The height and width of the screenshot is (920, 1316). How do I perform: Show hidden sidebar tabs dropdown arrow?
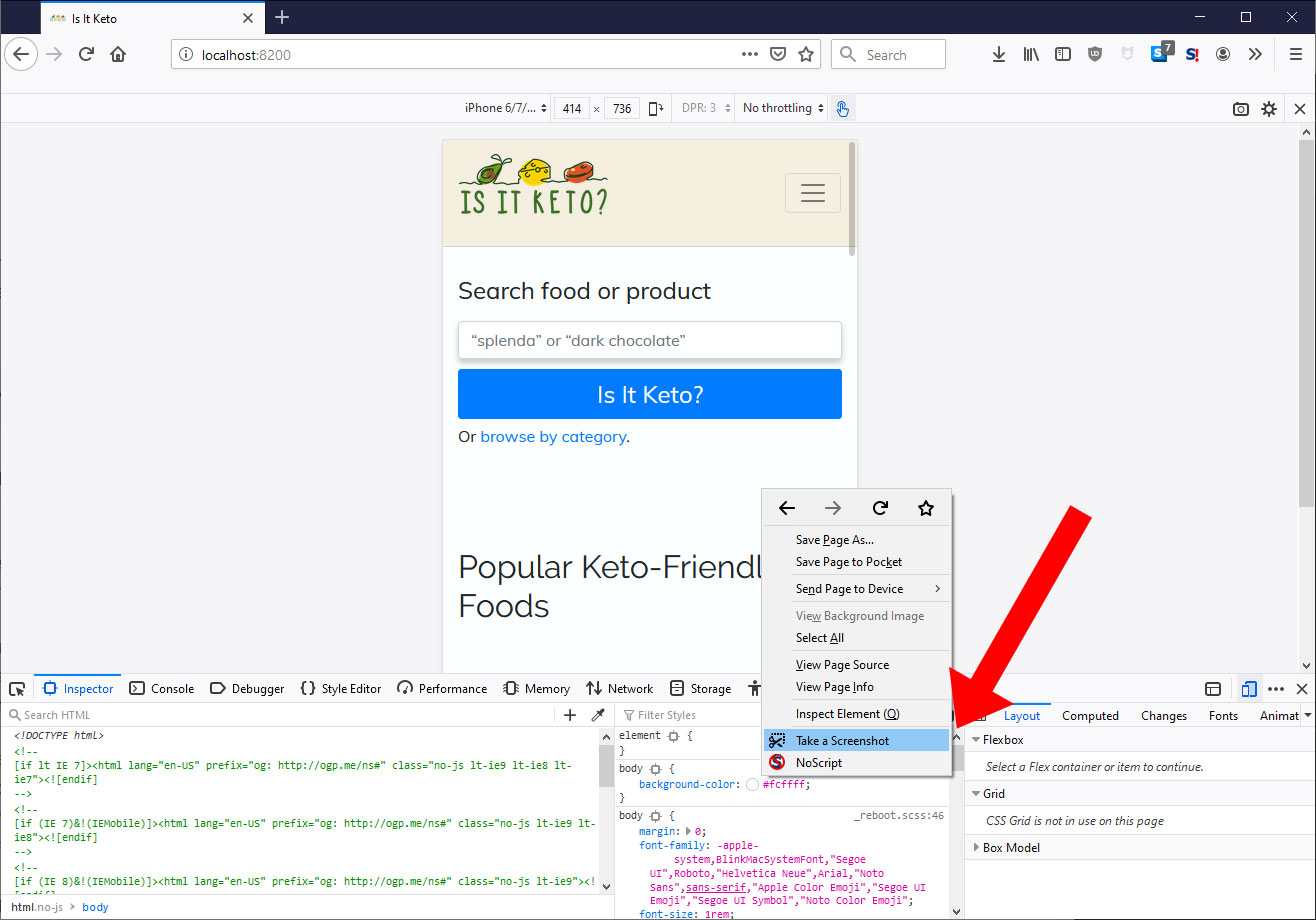coord(1308,715)
